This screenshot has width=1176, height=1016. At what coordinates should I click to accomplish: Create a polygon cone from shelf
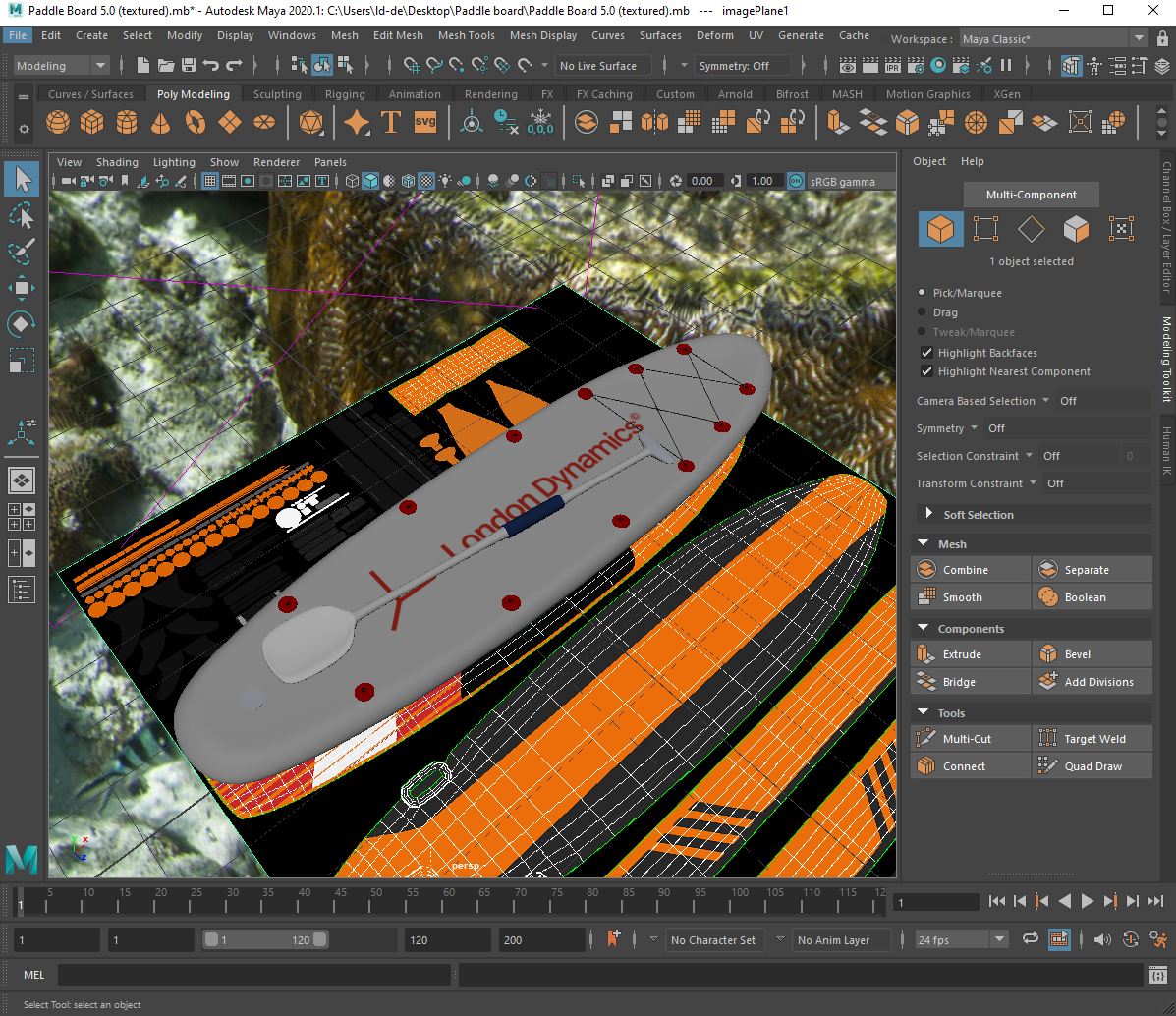(x=160, y=122)
